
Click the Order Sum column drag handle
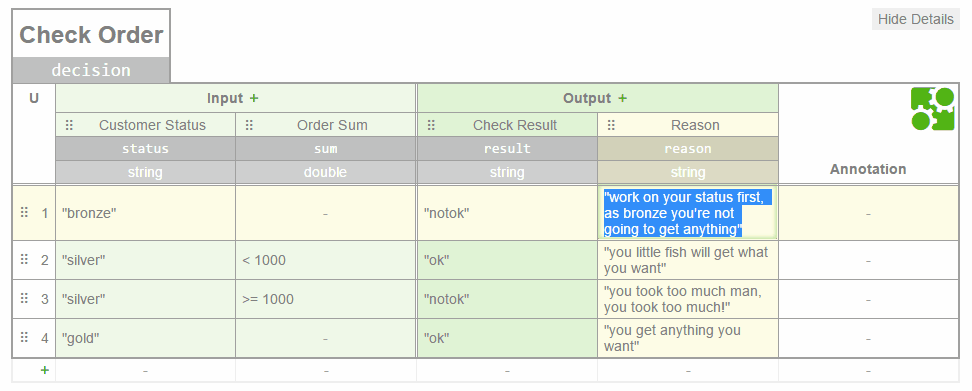(249, 125)
